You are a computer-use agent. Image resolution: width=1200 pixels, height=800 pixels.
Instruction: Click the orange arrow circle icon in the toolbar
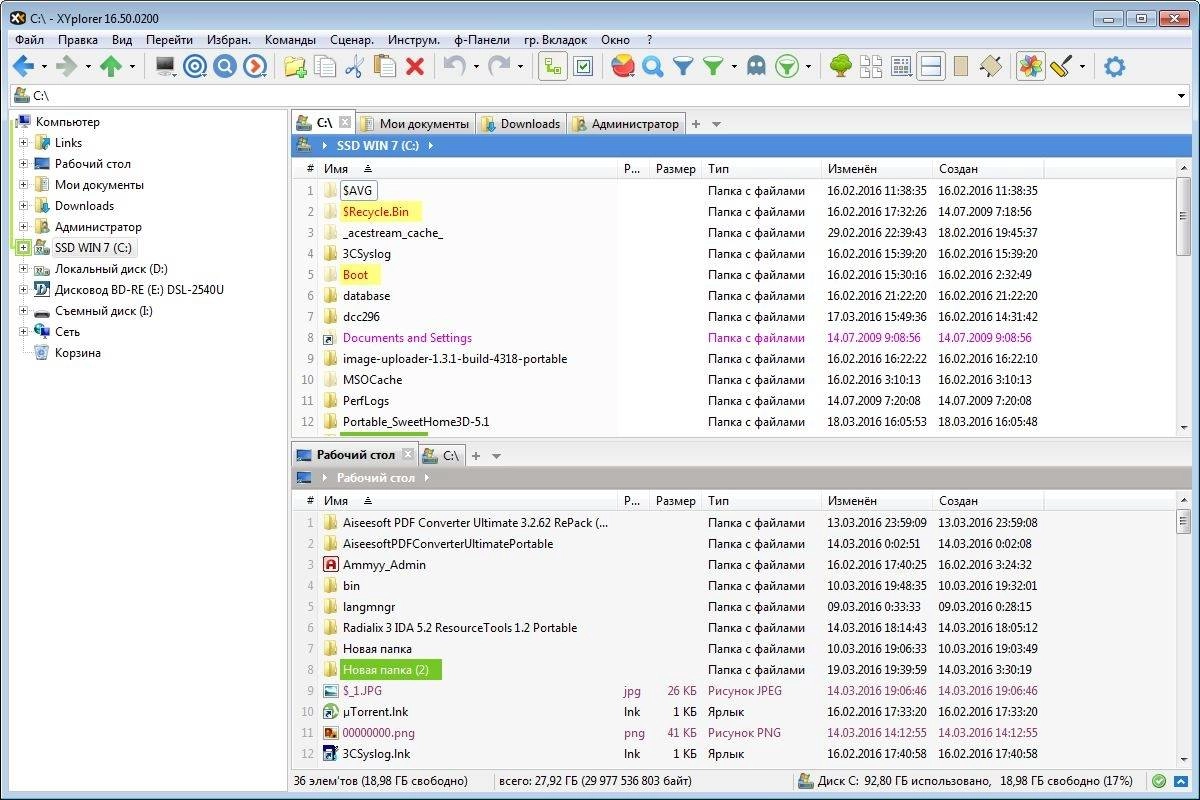(x=256, y=67)
